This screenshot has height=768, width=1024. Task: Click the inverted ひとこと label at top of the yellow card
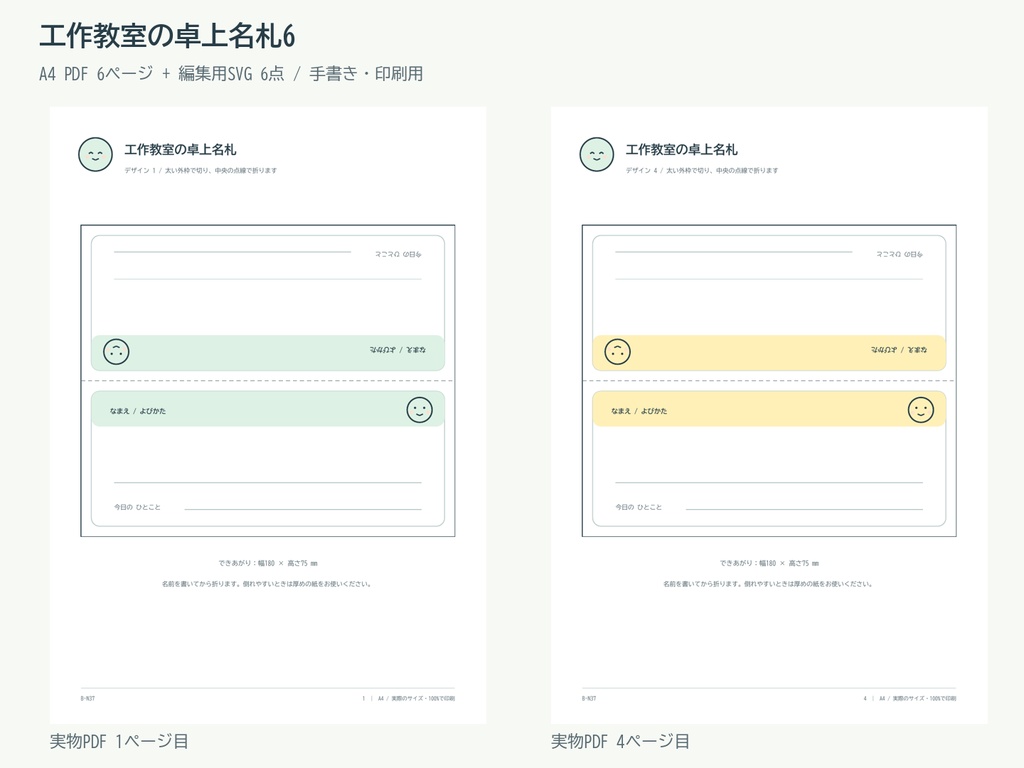[900, 254]
